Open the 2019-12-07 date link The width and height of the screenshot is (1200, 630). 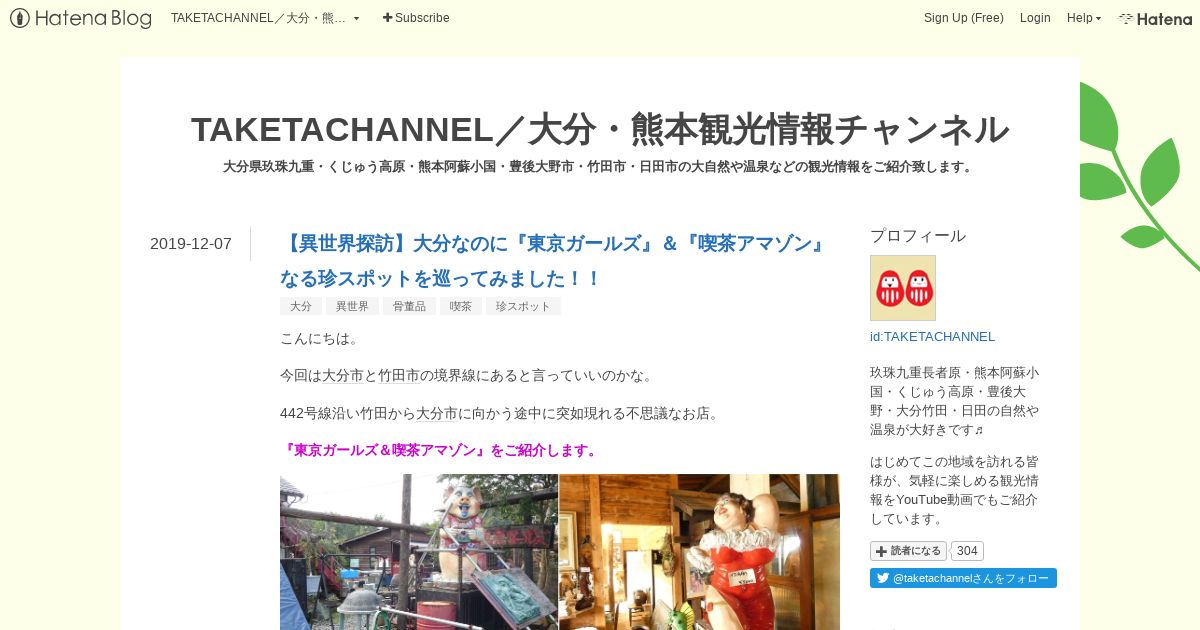pyautogui.click(x=191, y=243)
